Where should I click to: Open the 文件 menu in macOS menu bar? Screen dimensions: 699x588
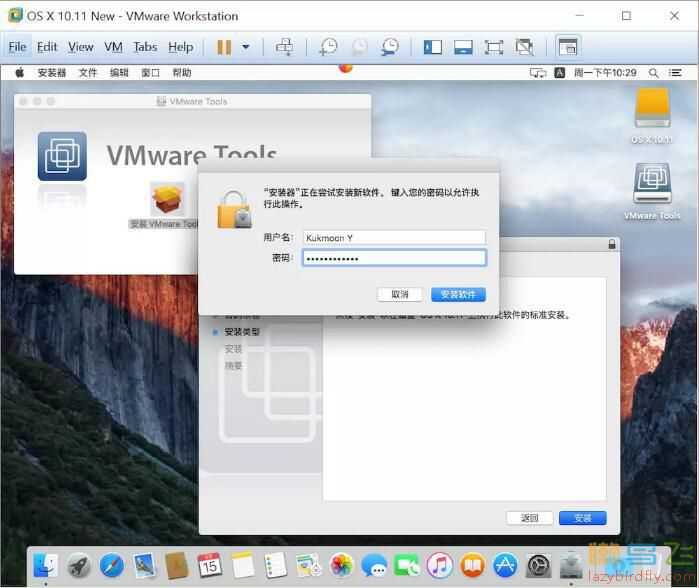coord(88,73)
